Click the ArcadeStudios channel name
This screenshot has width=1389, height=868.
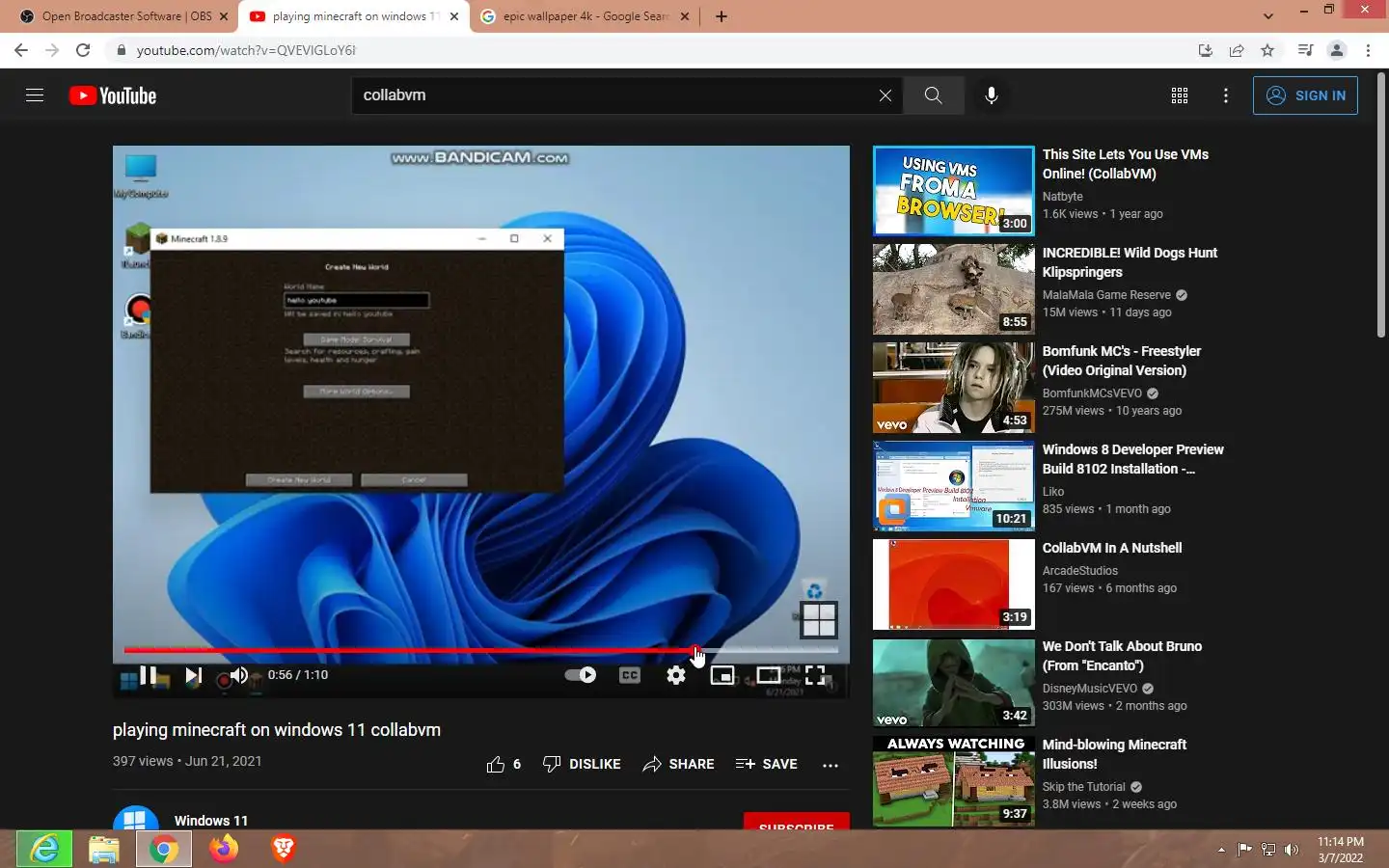coord(1079,571)
